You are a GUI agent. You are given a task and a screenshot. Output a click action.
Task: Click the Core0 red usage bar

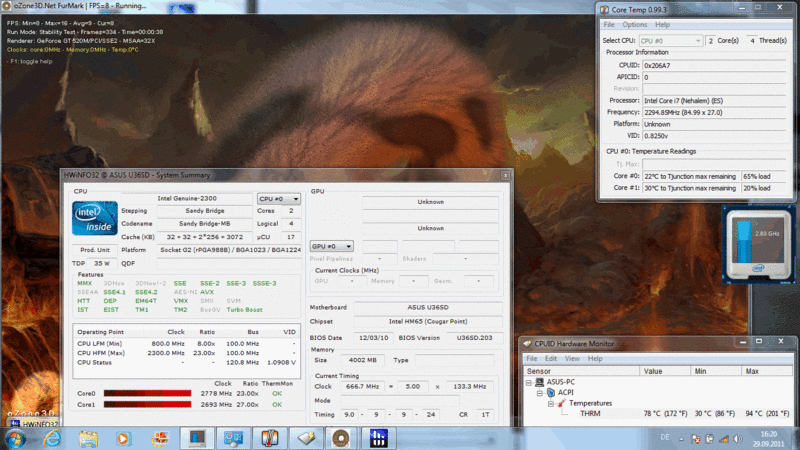[x=147, y=393]
